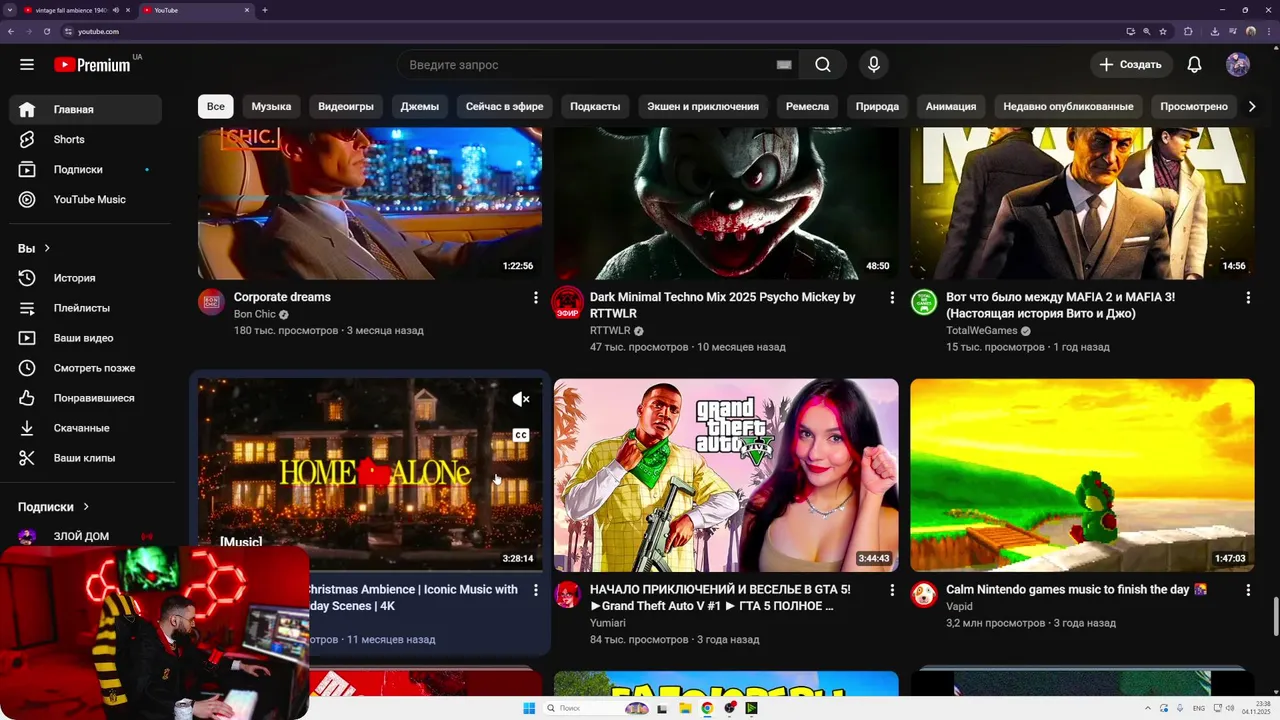Select the Экшен и приключения chip
The height and width of the screenshot is (720, 1280).
pyautogui.click(x=703, y=106)
